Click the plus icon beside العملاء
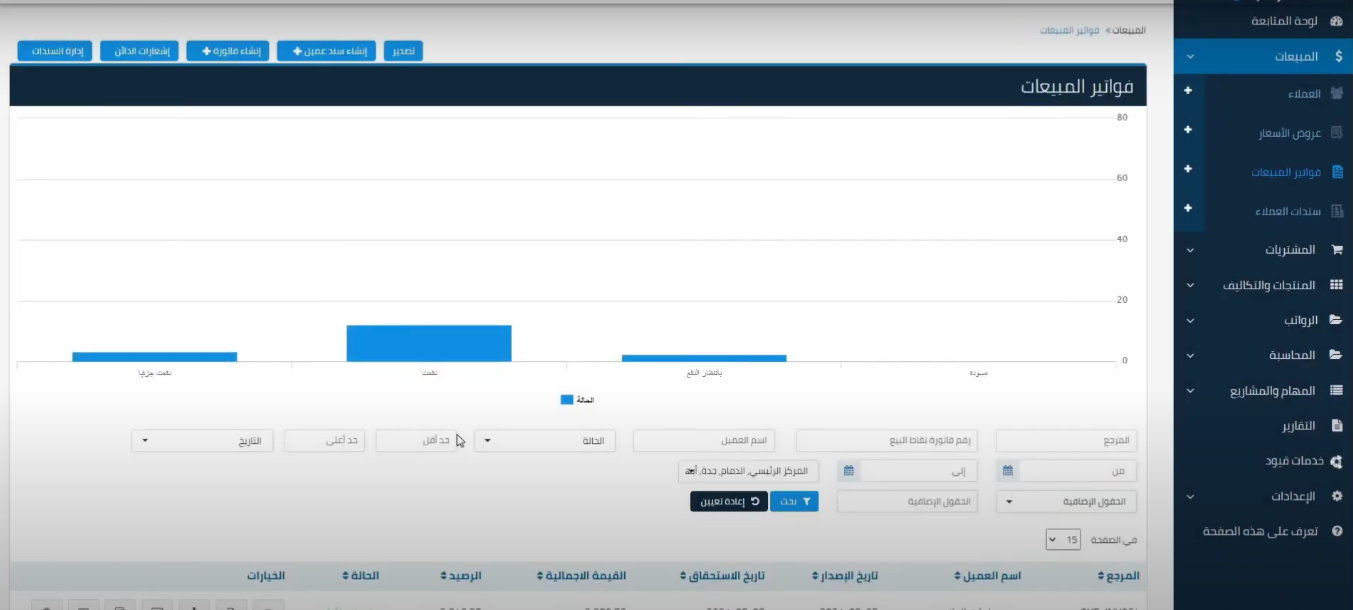Viewport: 1353px width, 610px height. tap(1188, 91)
